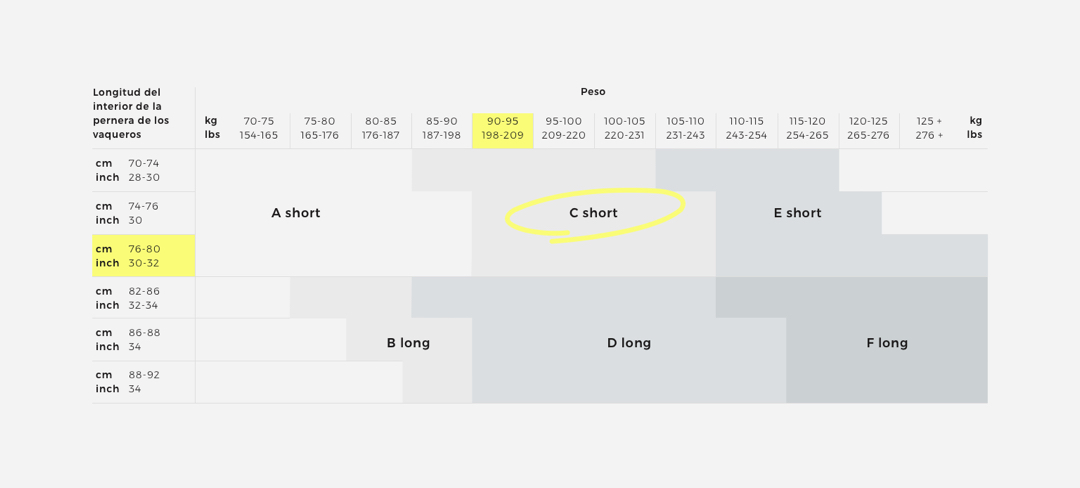This screenshot has height=488, width=1080.
Task: Choose the 85-90 kg weight header
Action: click(x=441, y=129)
